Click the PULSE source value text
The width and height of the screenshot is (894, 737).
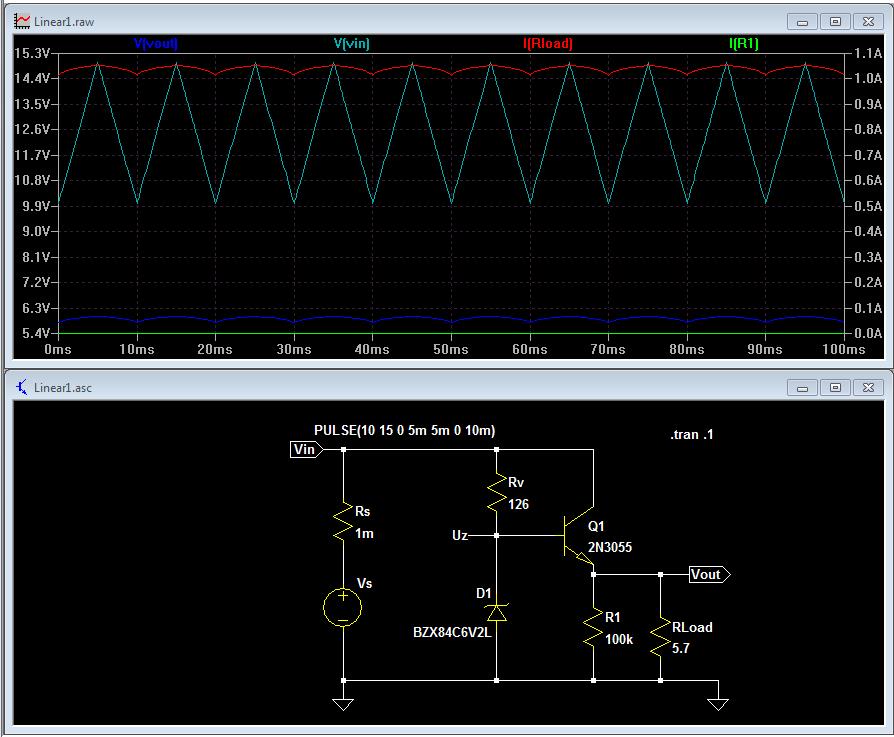[x=404, y=430]
